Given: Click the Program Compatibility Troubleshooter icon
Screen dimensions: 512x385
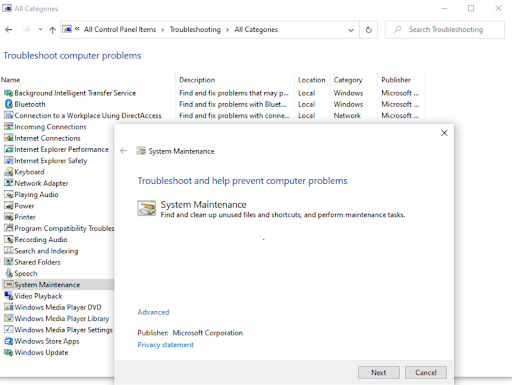Looking at the screenshot, I should tap(8, 228).
